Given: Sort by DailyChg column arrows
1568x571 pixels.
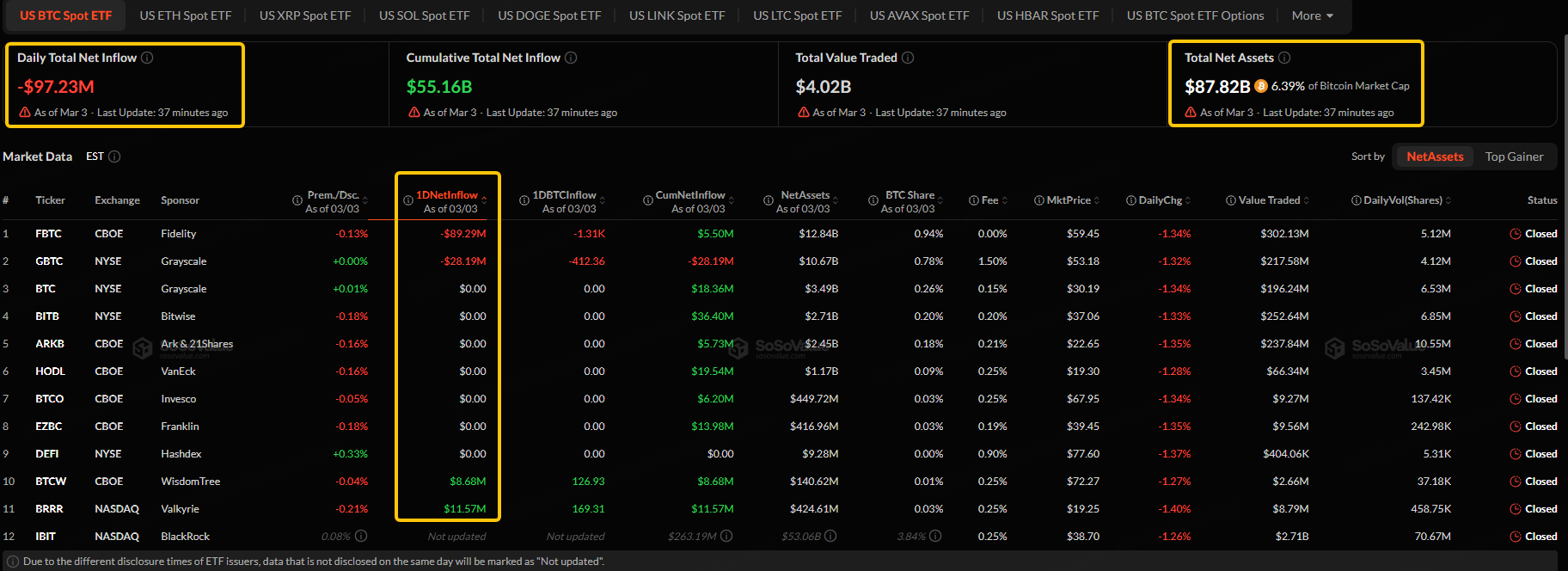Looking at the screenshot, I should pyautogui.click(x=1188, y=200).
